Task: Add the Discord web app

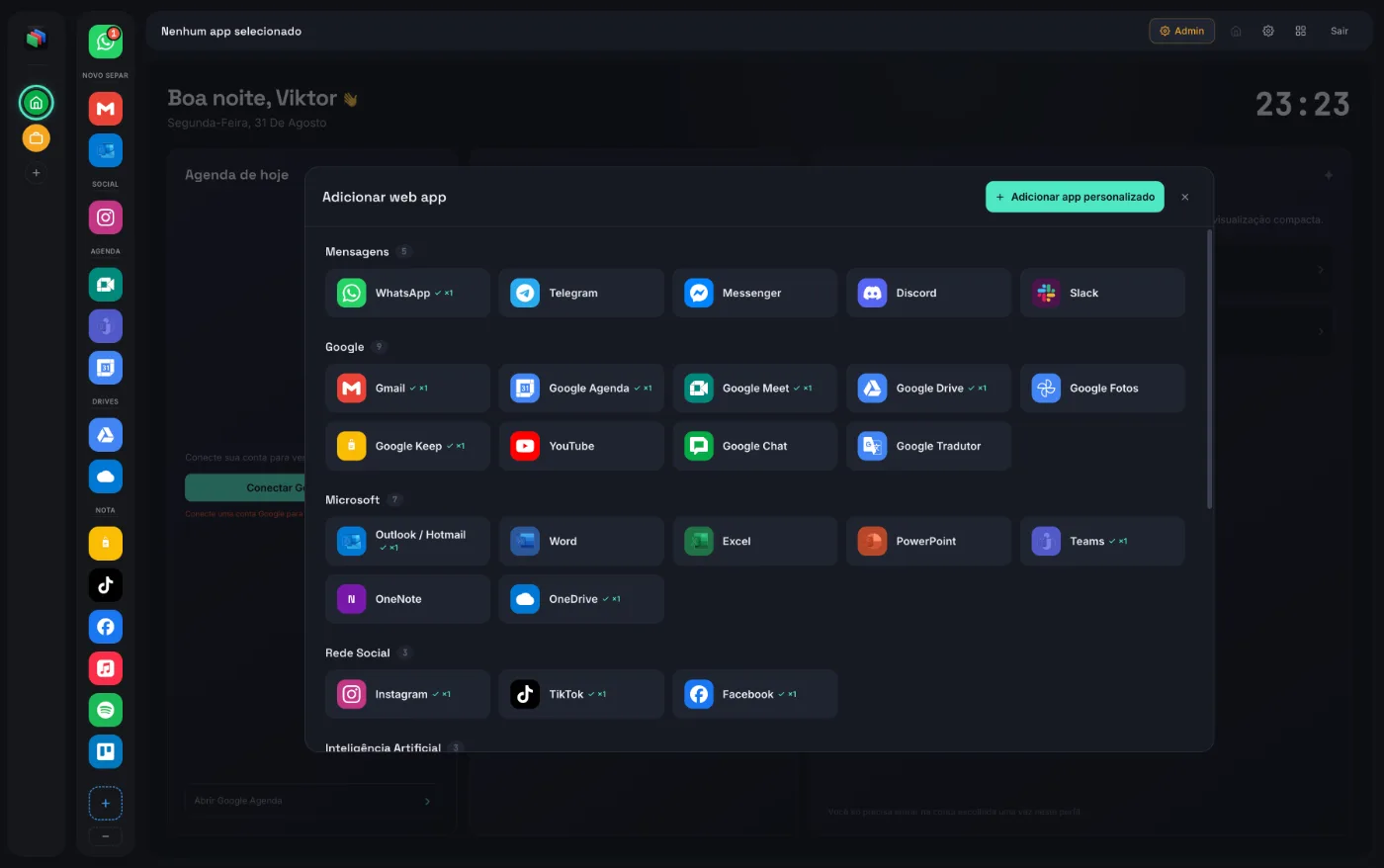Action: [928, 293]
